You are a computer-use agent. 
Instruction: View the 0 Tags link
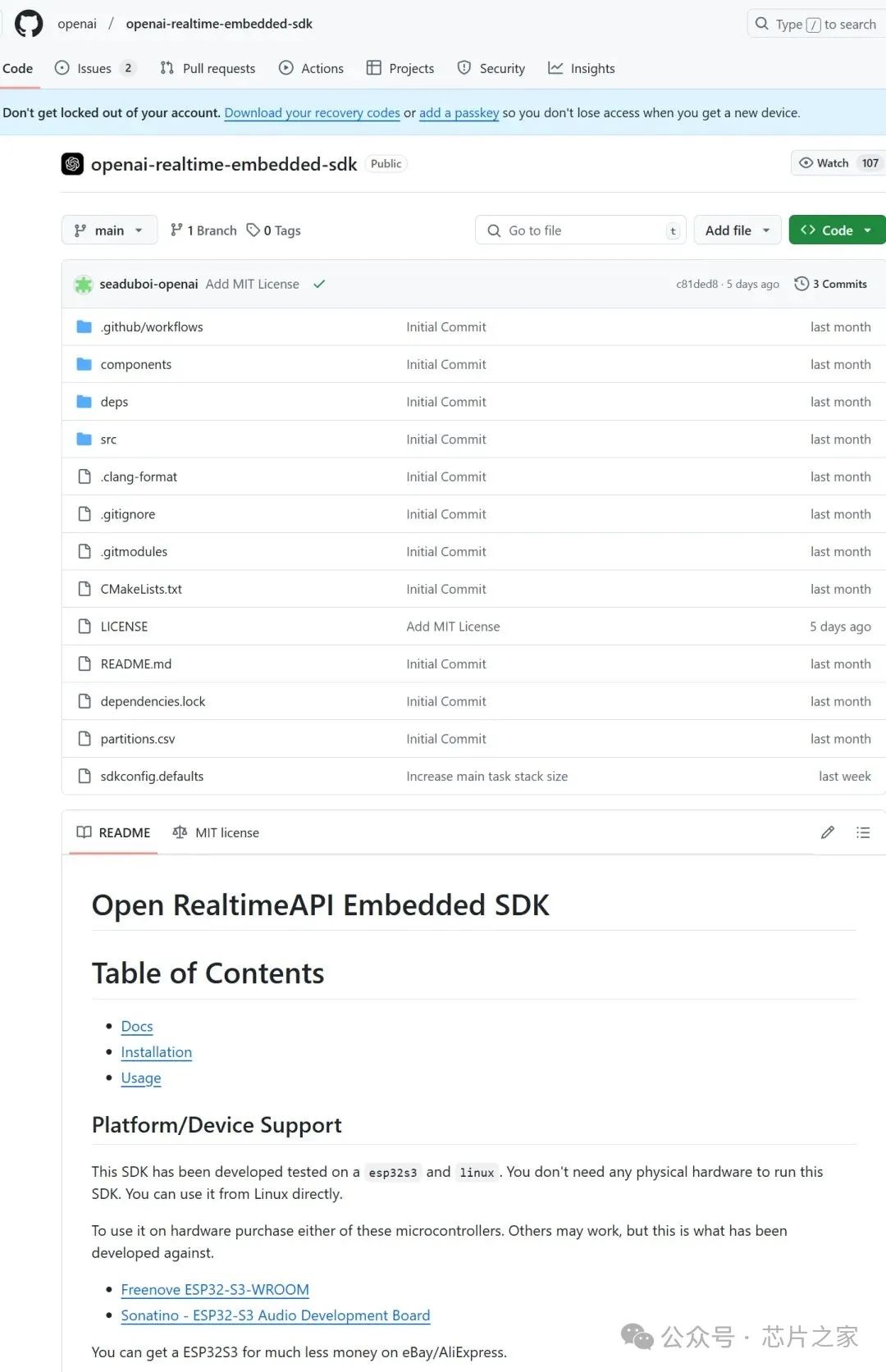point(274,230)
